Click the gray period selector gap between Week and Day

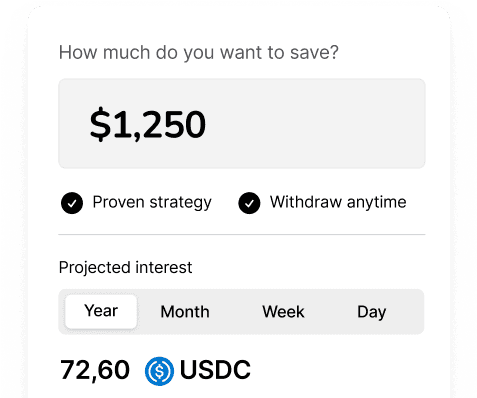[331, 312]
